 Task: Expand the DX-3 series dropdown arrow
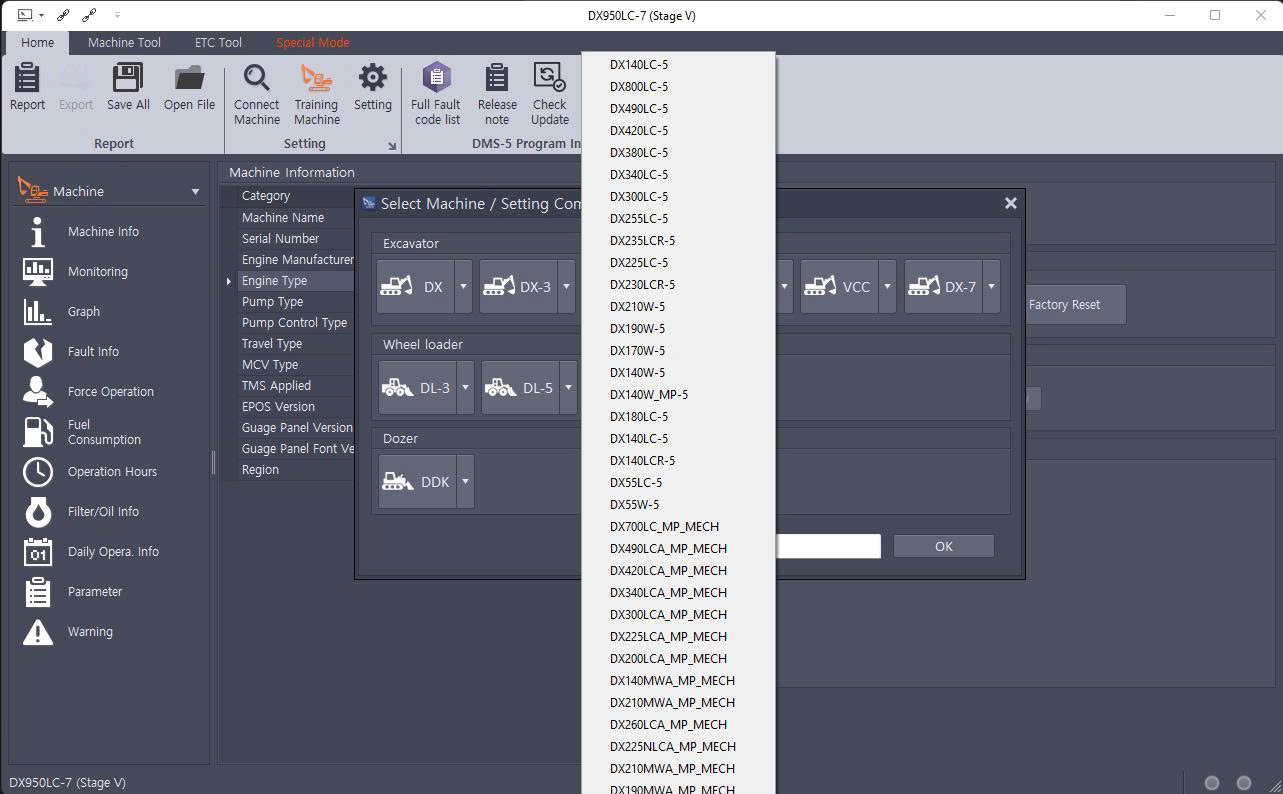point(566,287)
